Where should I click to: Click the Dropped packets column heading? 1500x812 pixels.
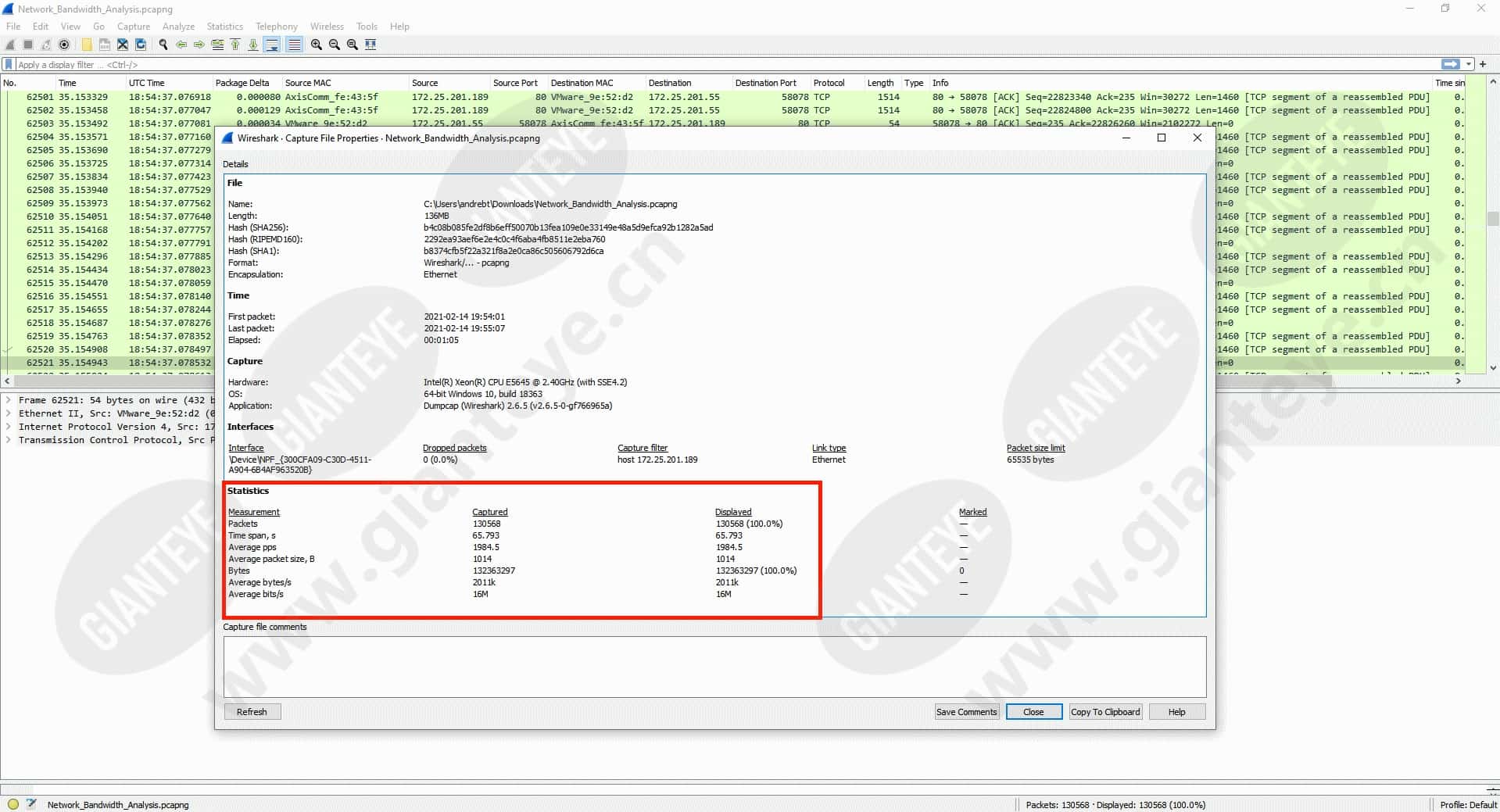coord(454,448)
